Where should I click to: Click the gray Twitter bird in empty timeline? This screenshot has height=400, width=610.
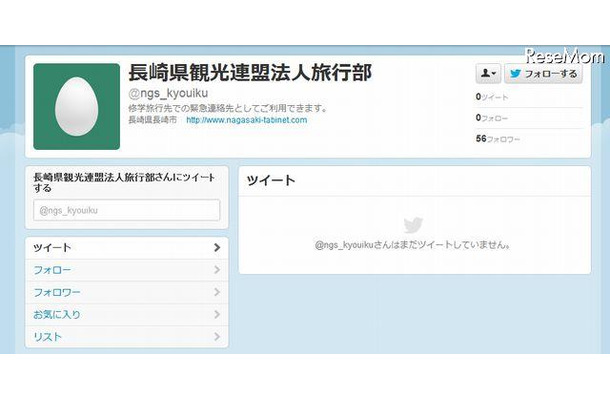coord(413,225)
